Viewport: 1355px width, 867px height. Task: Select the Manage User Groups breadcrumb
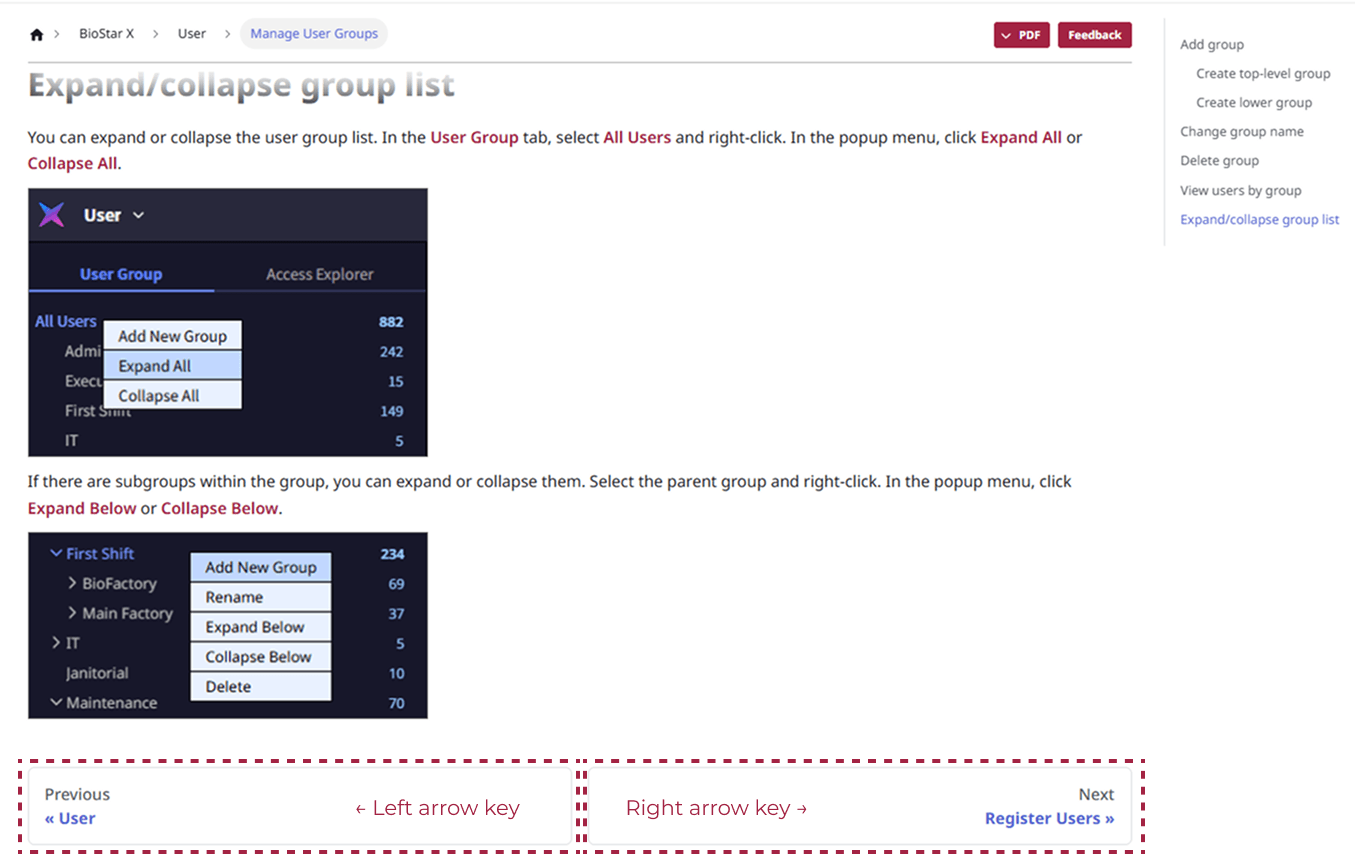click(x=314, y=34)
